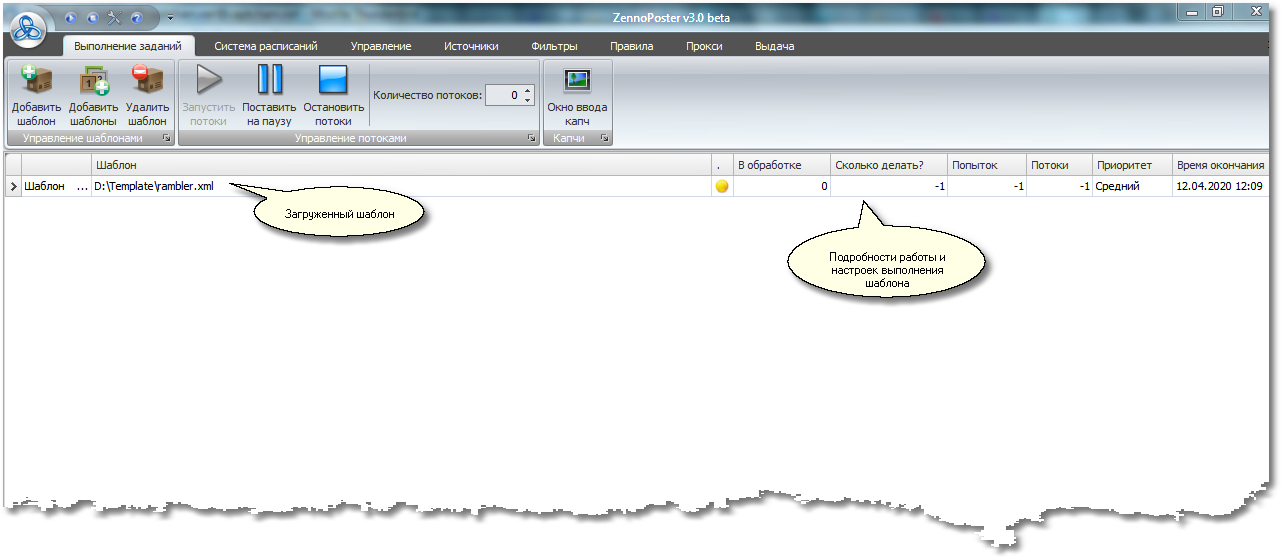Click the Добавить шаблон icon
Screen dimensions: 1282x560
click(x=36, y=82)
